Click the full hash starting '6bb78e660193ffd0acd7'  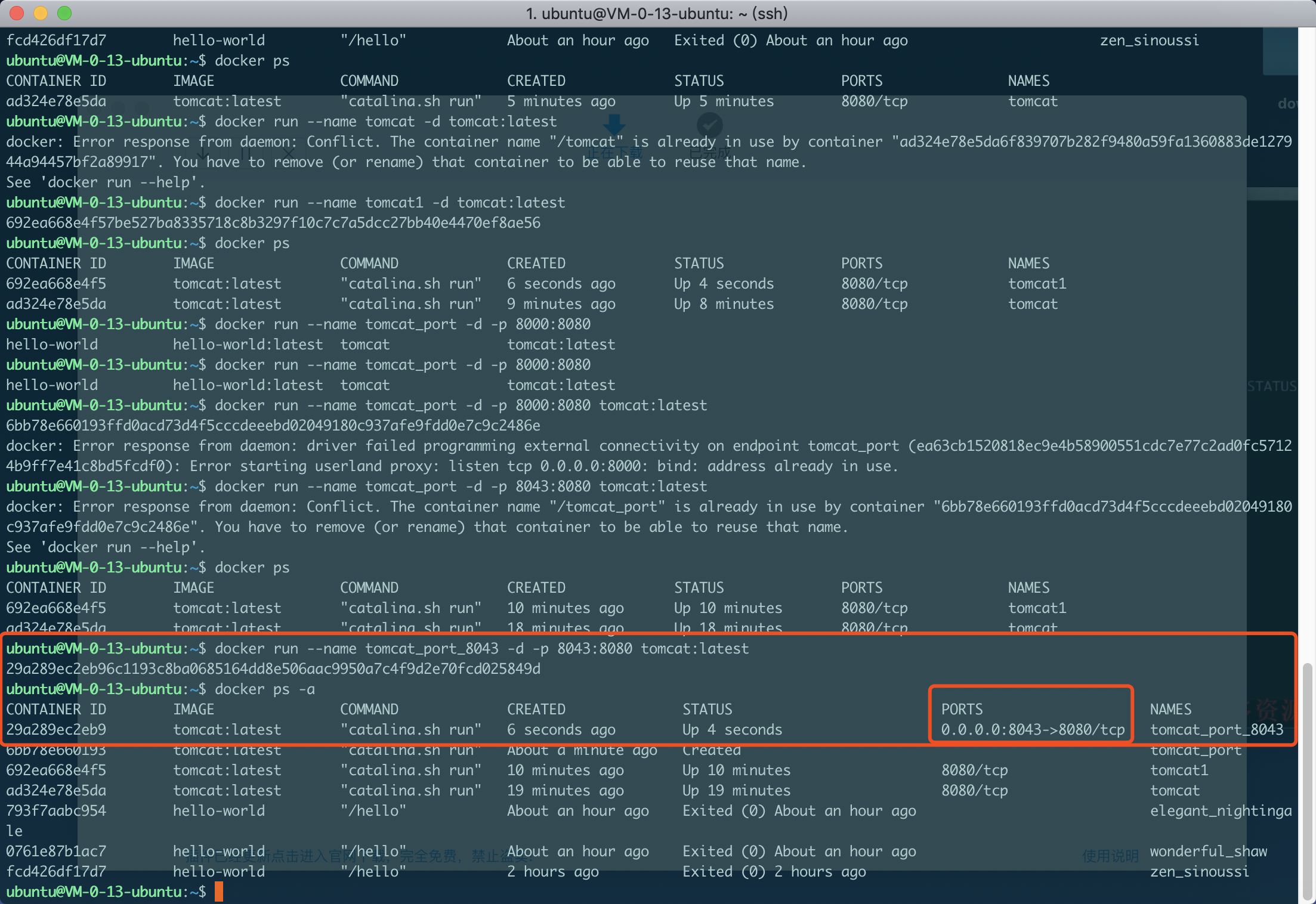[273, 426]
